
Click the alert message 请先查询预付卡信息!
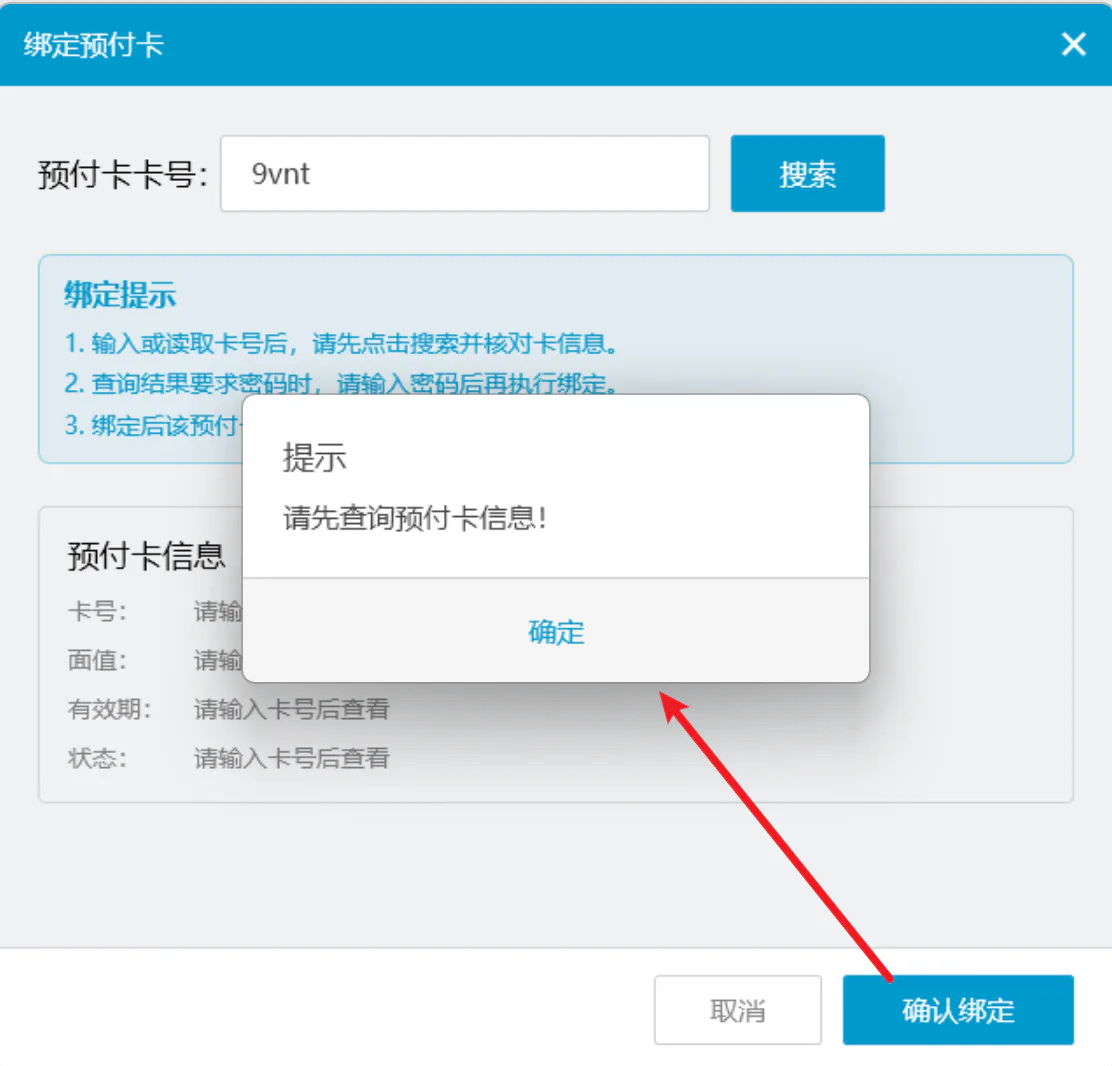pos(415,518)
